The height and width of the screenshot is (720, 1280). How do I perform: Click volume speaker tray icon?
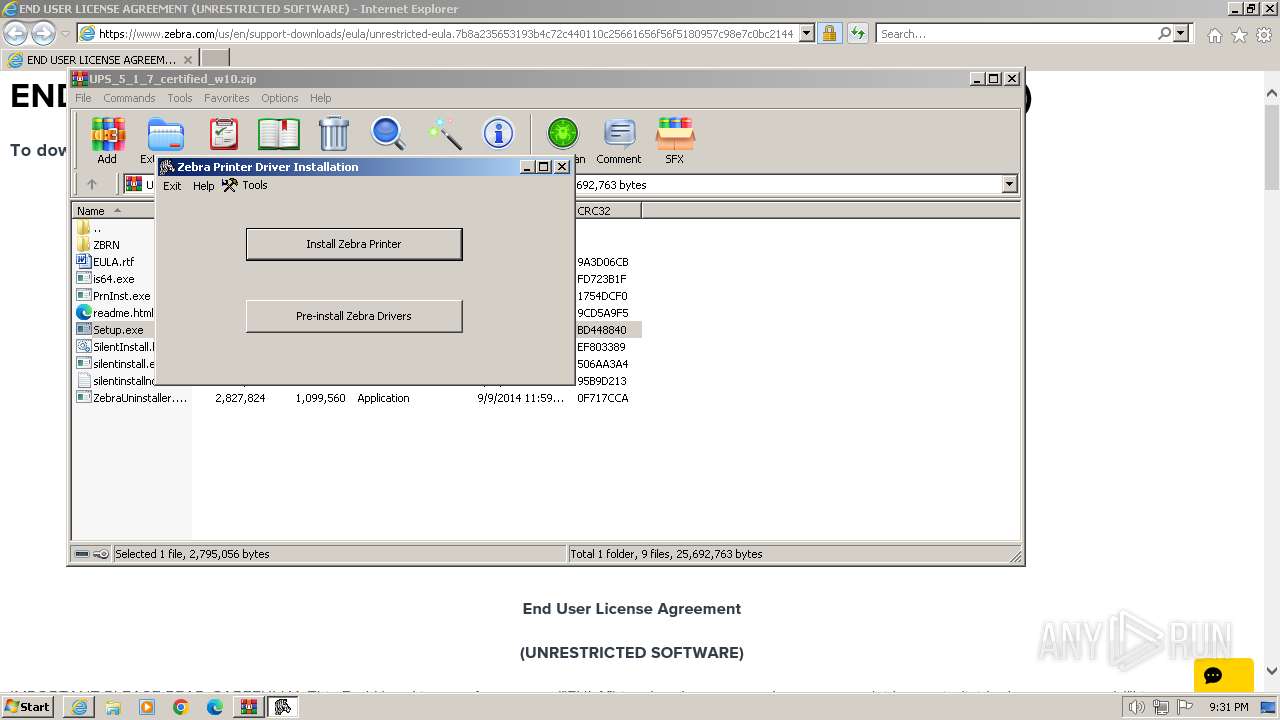coord(1136,707)
